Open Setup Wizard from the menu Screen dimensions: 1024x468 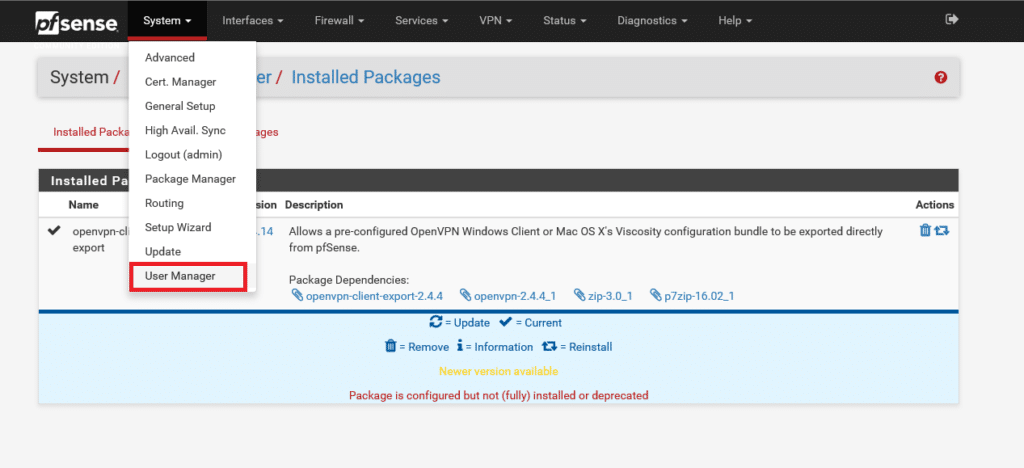(178, 228)
